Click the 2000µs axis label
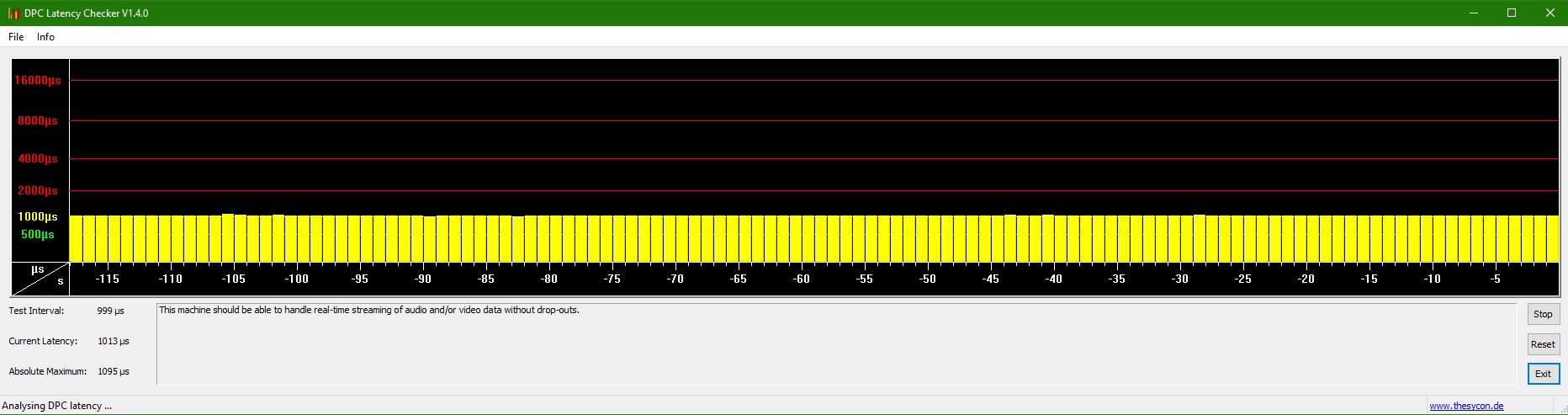Image resolution: width=1568 pixels, height=415 pixels. click(x=38, y=190)
